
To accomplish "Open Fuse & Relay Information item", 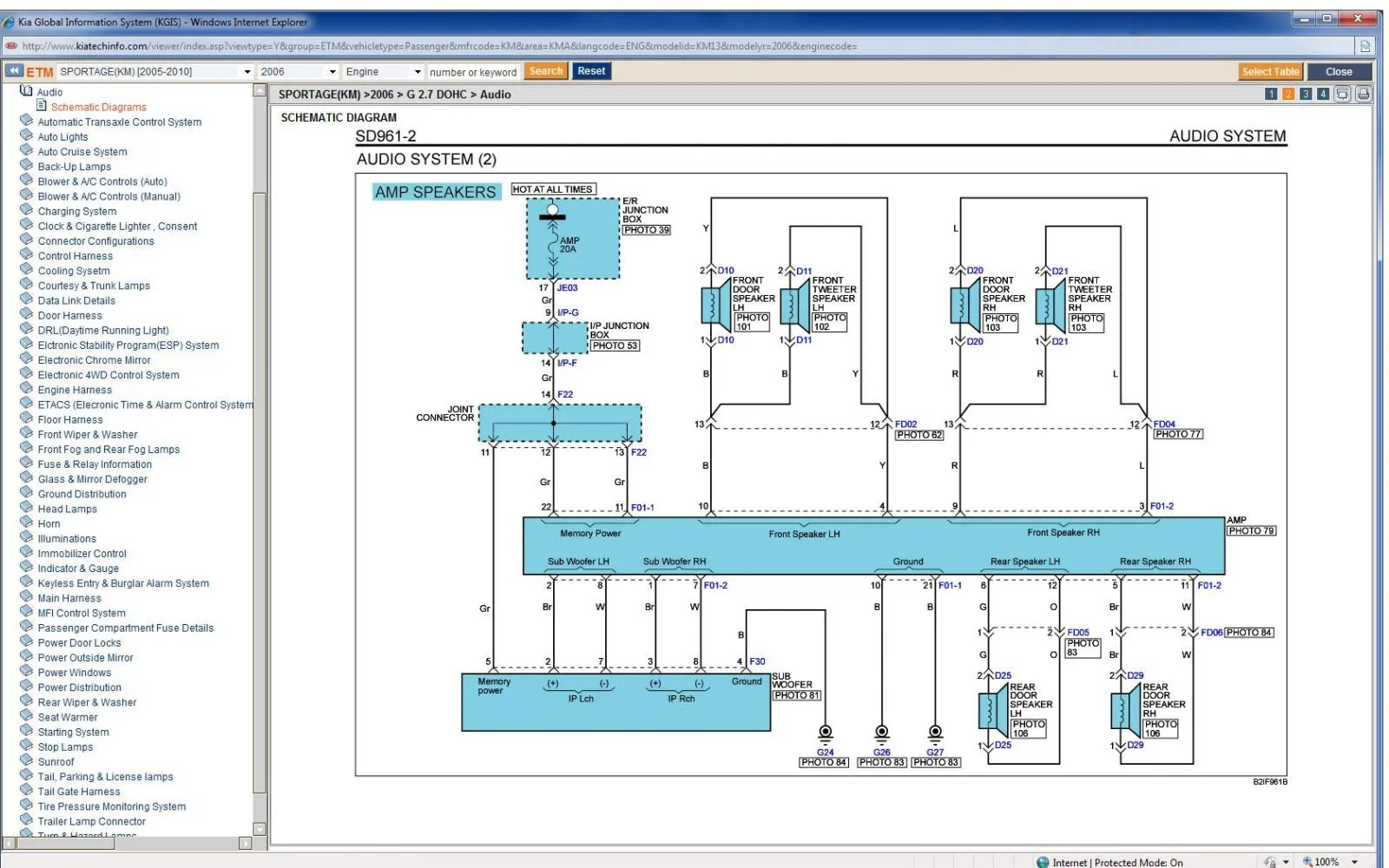I will click(x=94, y=464).
